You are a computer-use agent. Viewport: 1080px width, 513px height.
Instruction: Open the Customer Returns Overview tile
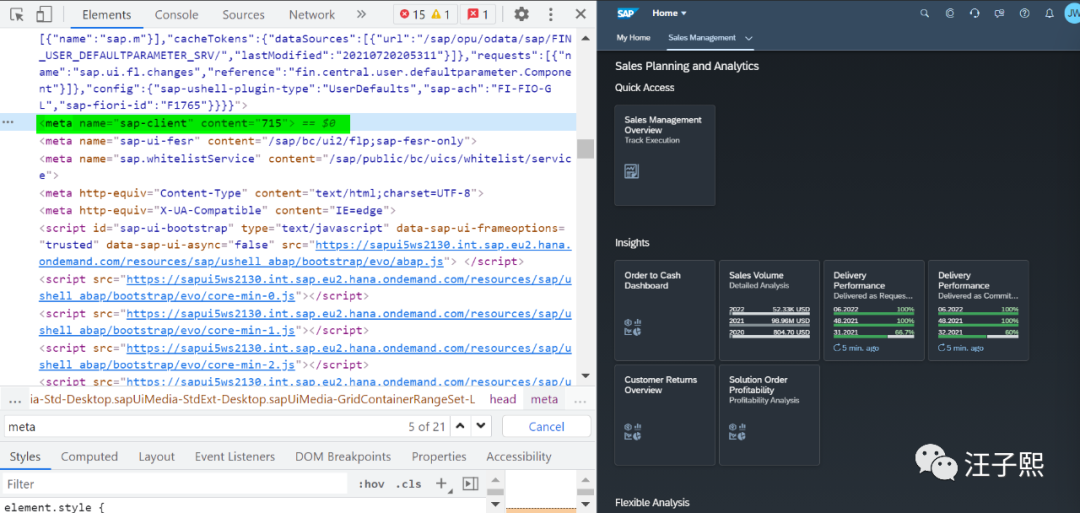(x=665, y=415)
